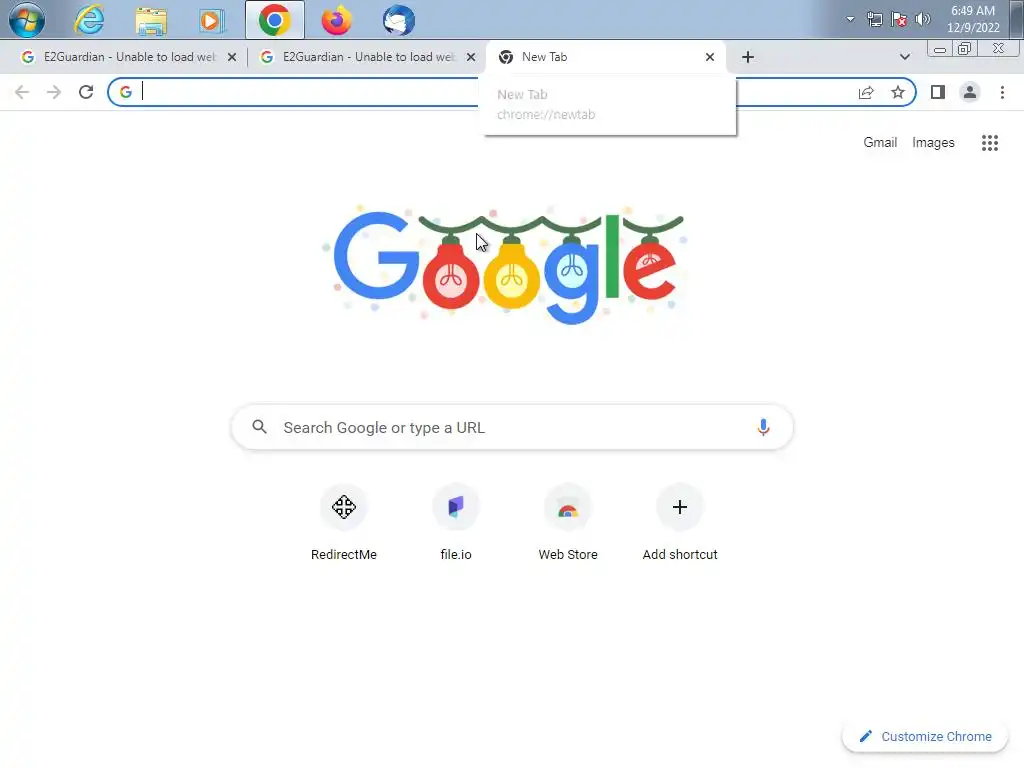Open the Chrome three-dot menu
The image size is (1024, 768).
(1002, 92)
